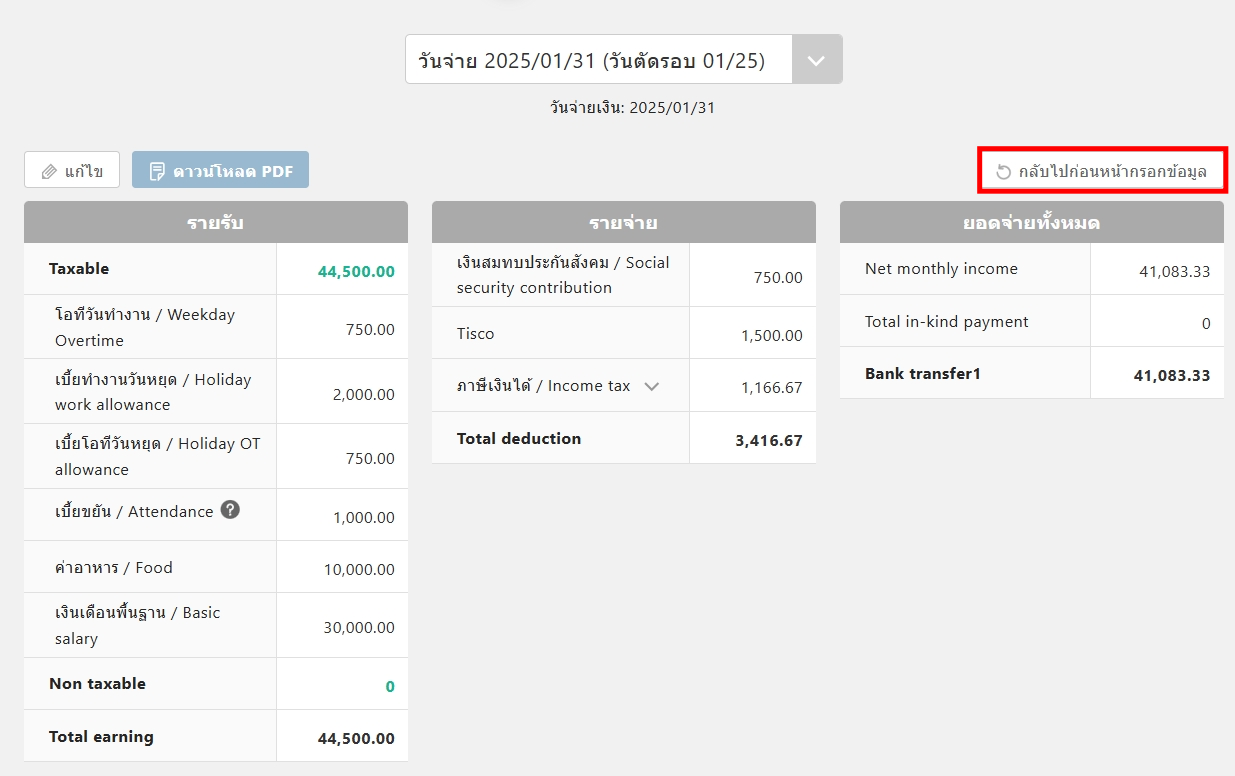Open the pay date dropdown arrow

click(816, 60)
